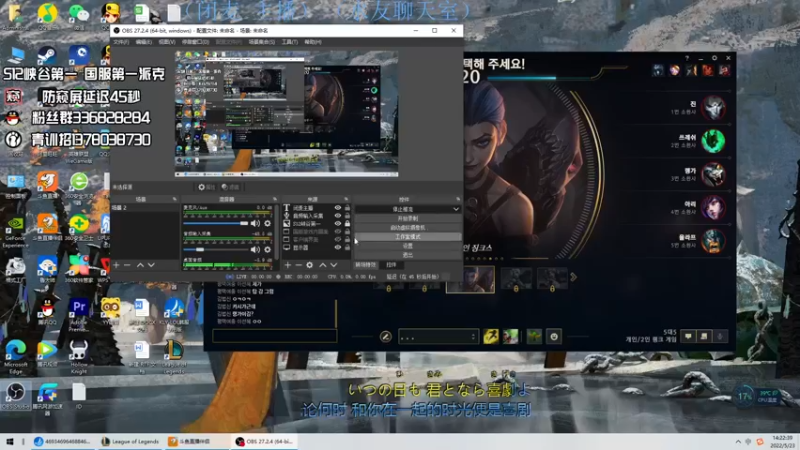Click the 退出 button in OBS controls

pyautogui.click(x=407, y=255)
